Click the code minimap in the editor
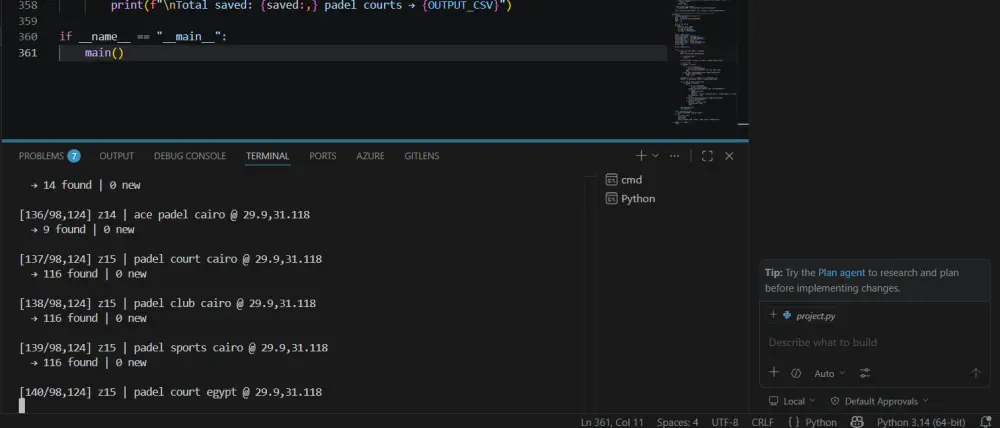The width and height of the screenshot is (1000, 428). click(705, 61)
